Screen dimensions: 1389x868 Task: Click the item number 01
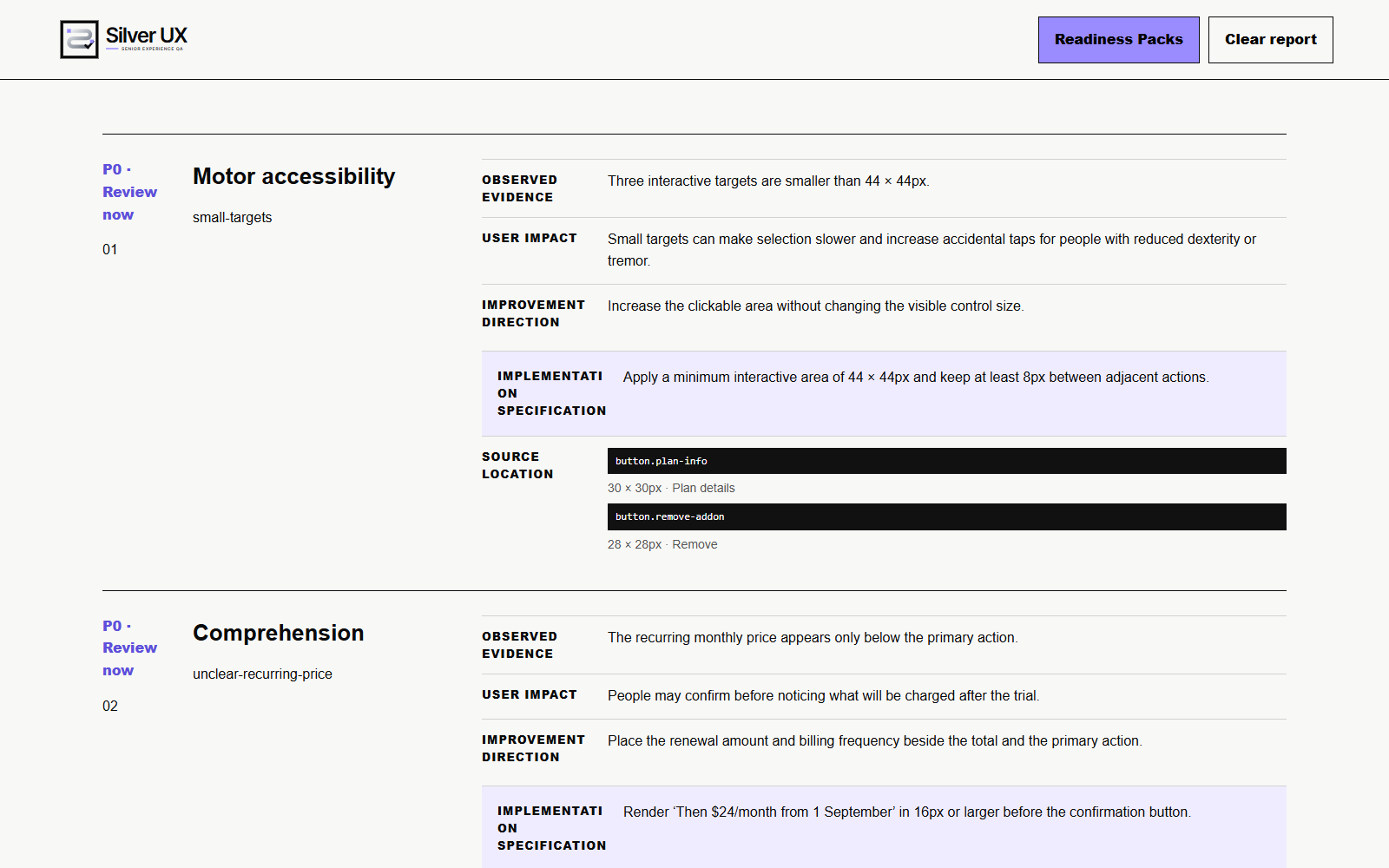tap(109, 249)
